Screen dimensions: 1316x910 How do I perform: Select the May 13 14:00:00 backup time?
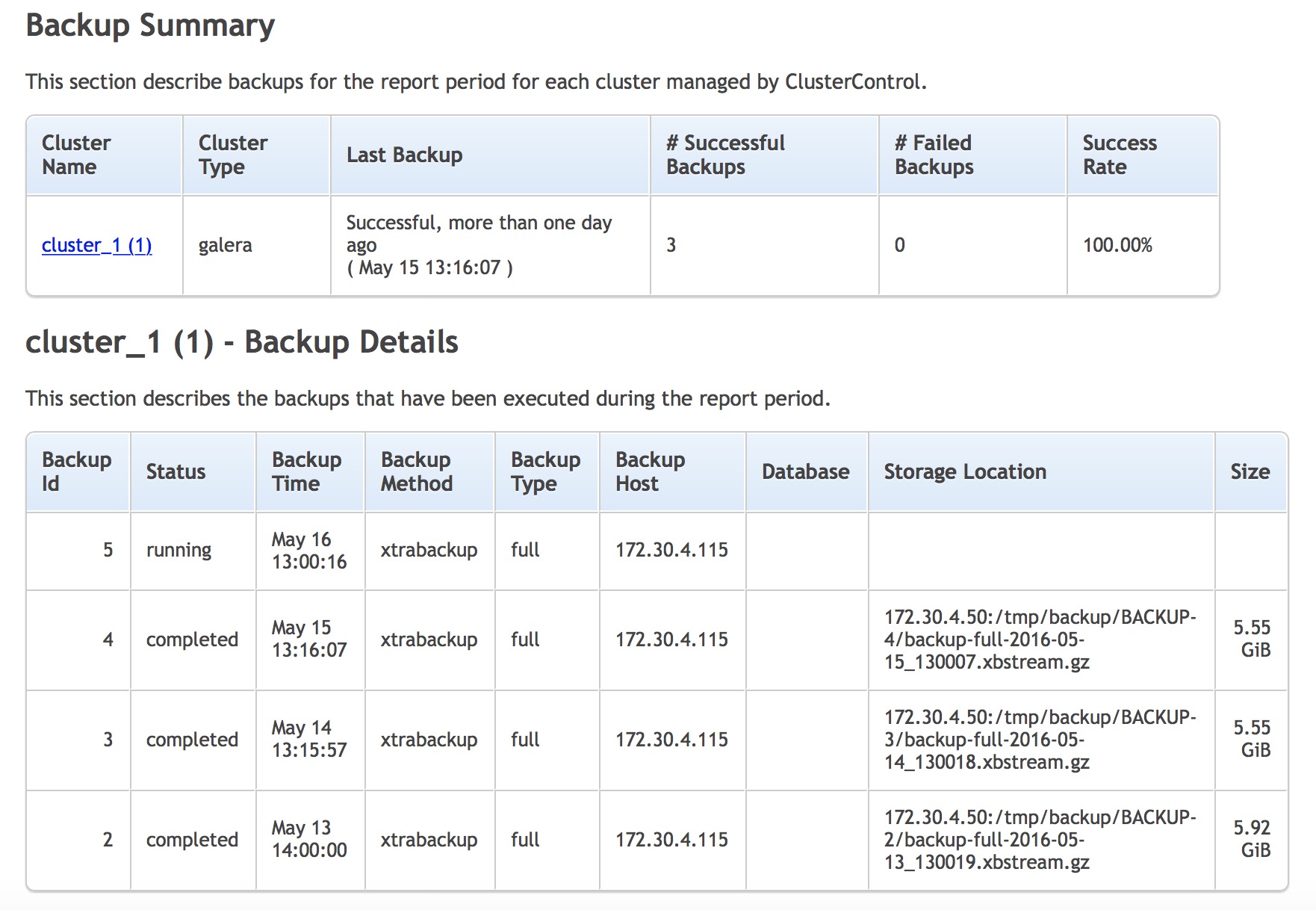click(x=309, y=839)
